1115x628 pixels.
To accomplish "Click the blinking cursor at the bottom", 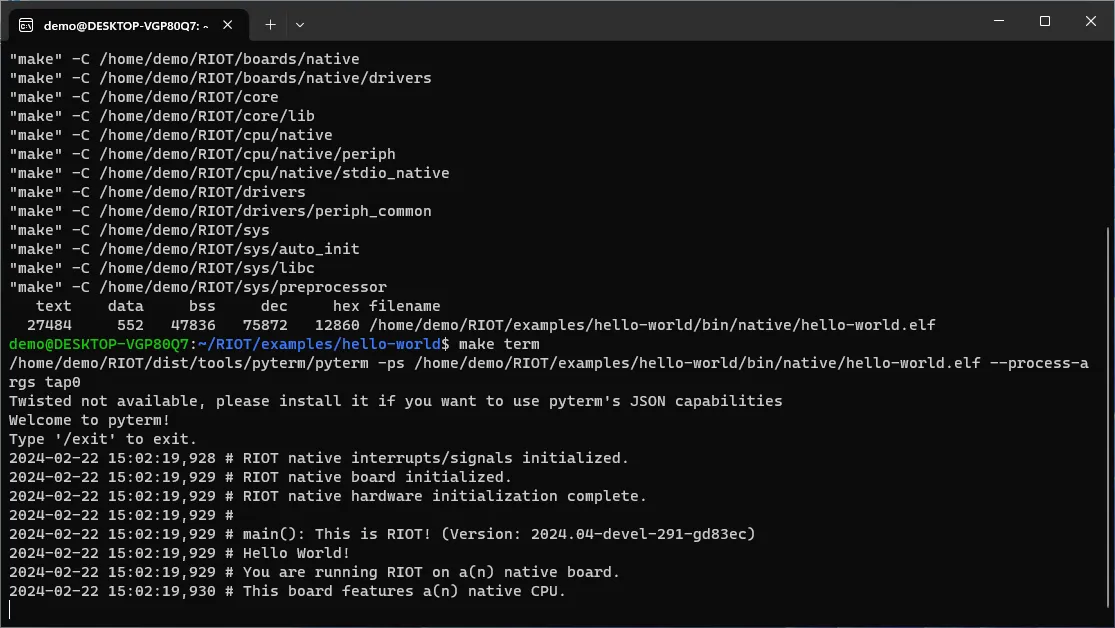I will [x=8, y=608].
